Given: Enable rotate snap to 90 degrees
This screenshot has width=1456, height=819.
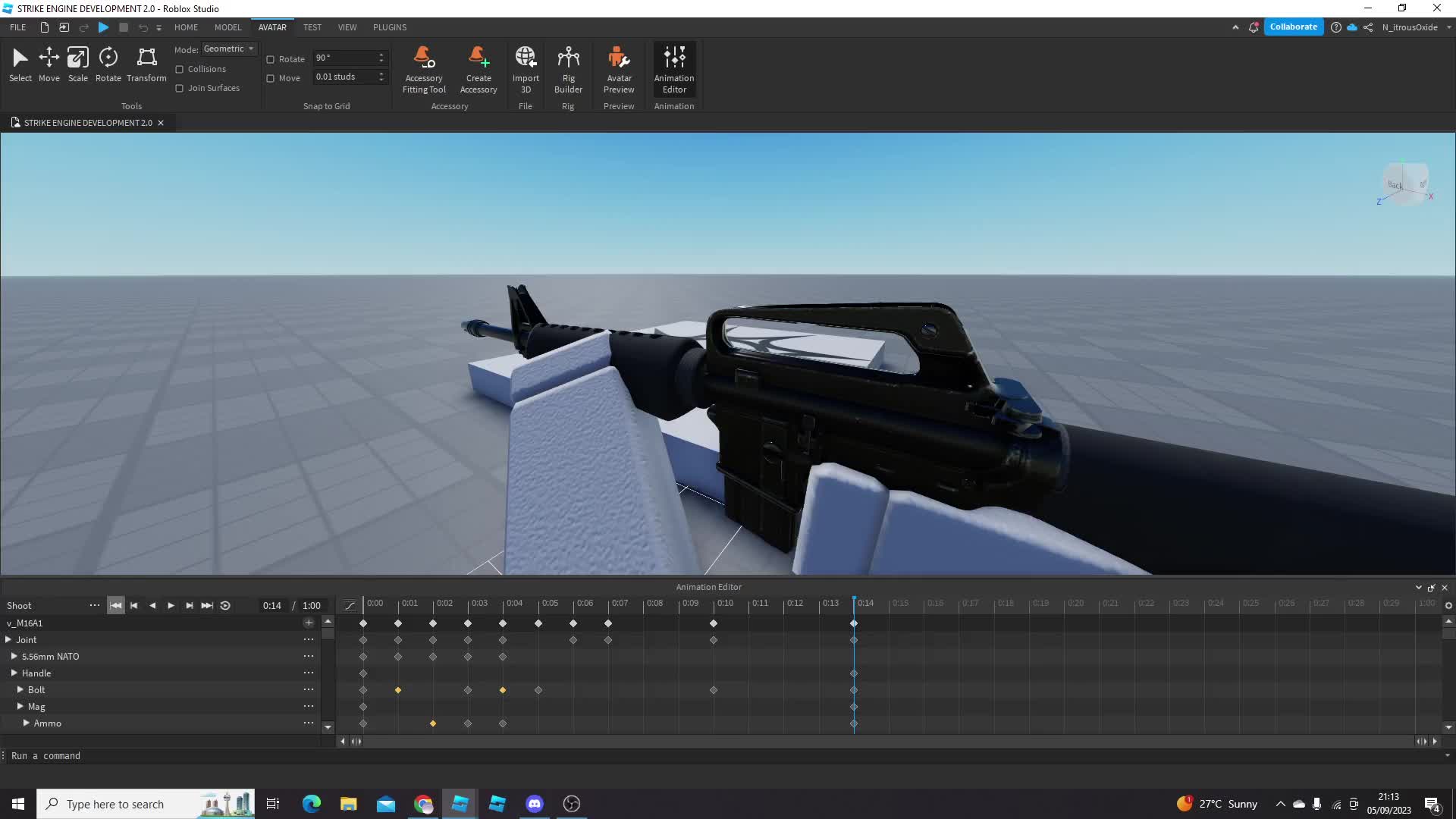Looking at the screenshot, I should coord(271,59).
